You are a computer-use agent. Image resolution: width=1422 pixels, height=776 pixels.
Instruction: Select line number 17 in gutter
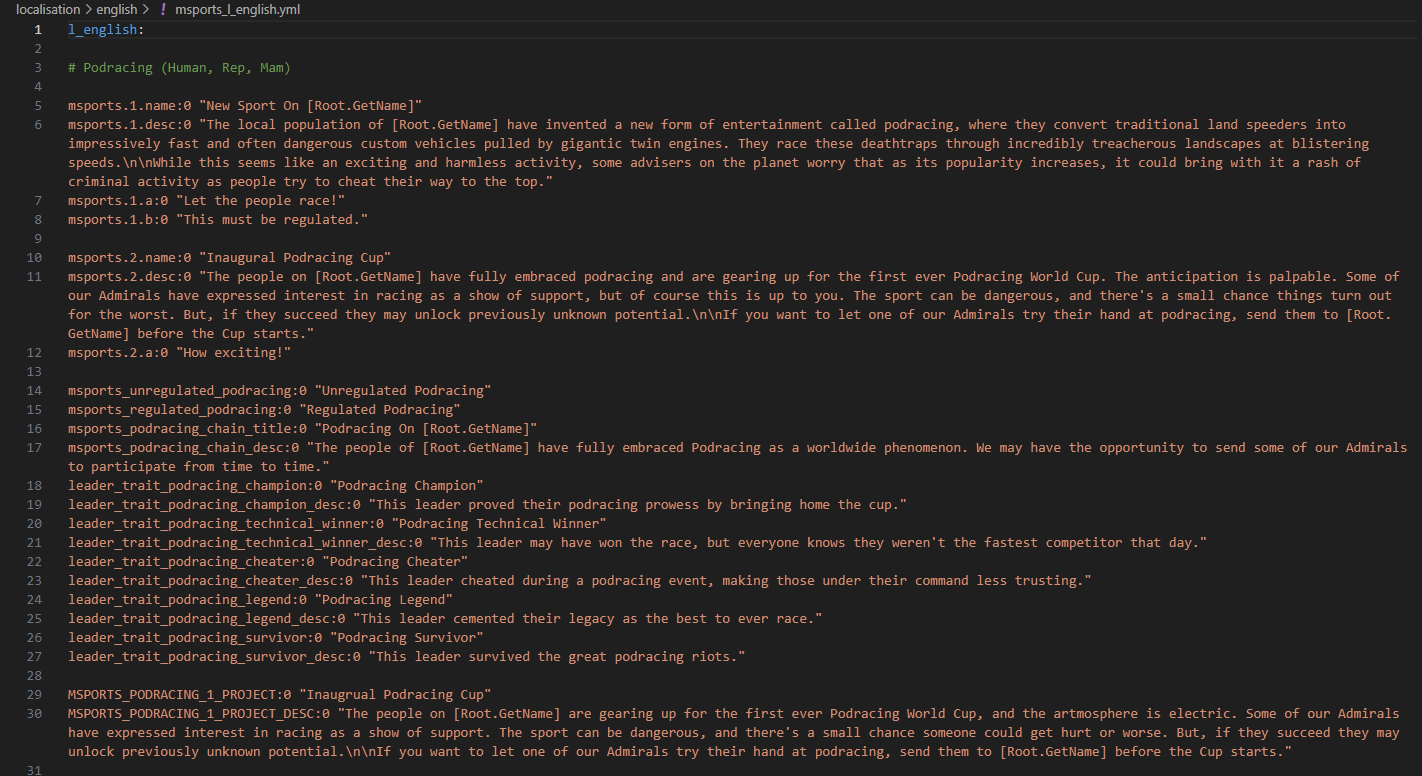pos(35,447)
